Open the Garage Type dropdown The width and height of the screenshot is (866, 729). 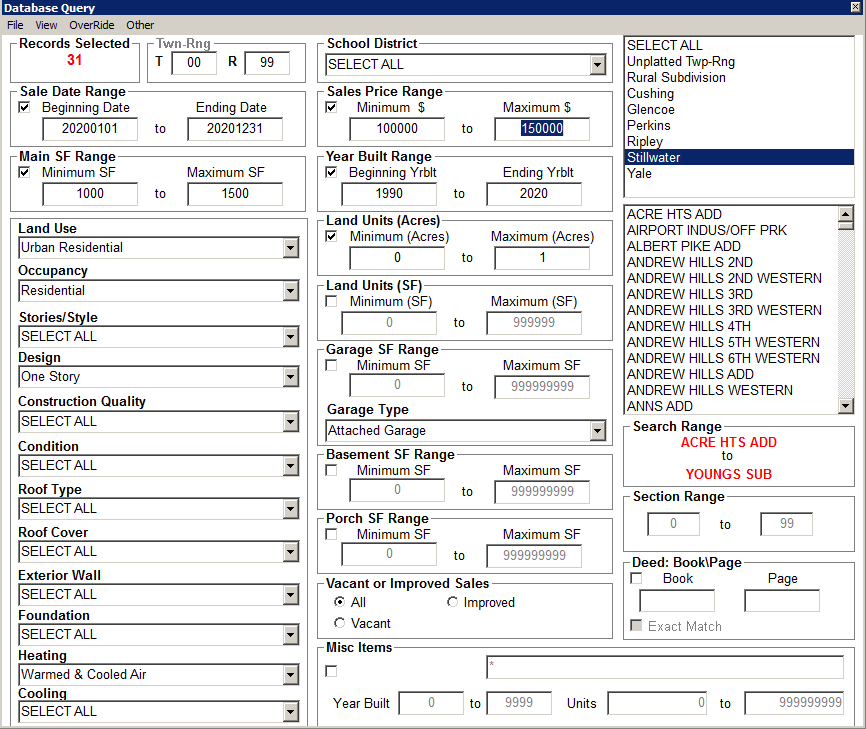click(597, 431)
